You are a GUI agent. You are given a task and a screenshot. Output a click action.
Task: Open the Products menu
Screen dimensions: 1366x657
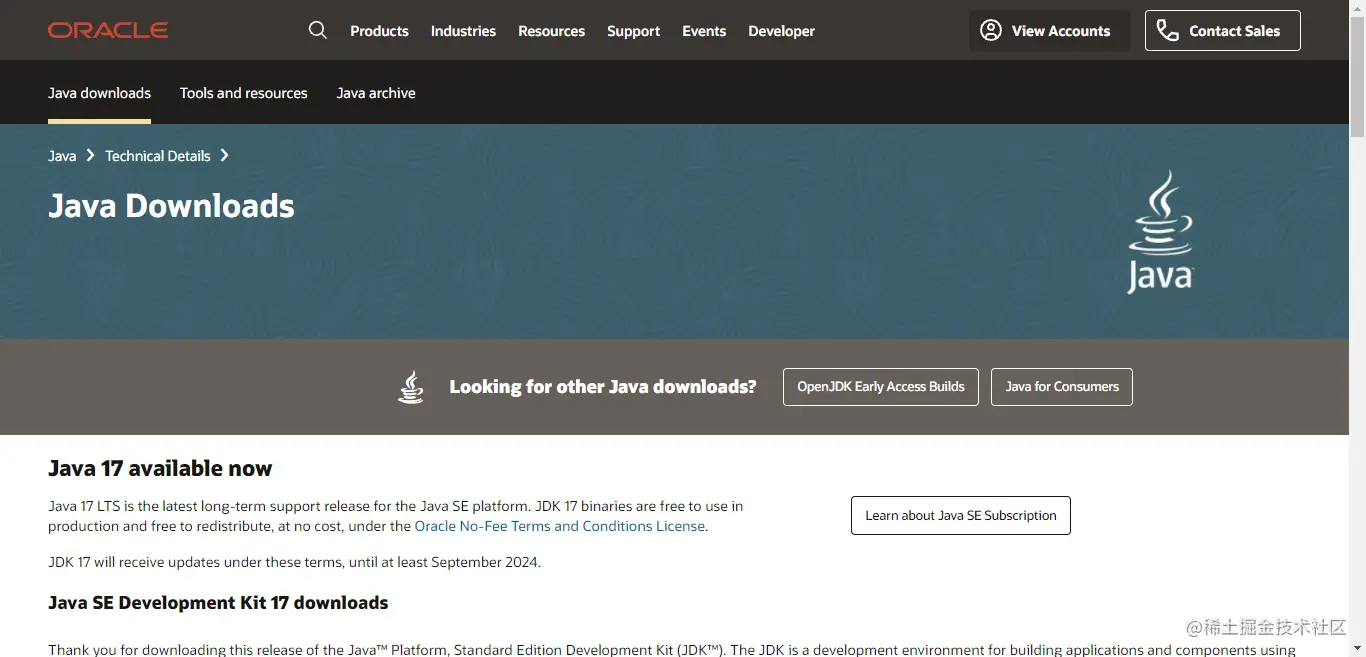click(379, 31)
